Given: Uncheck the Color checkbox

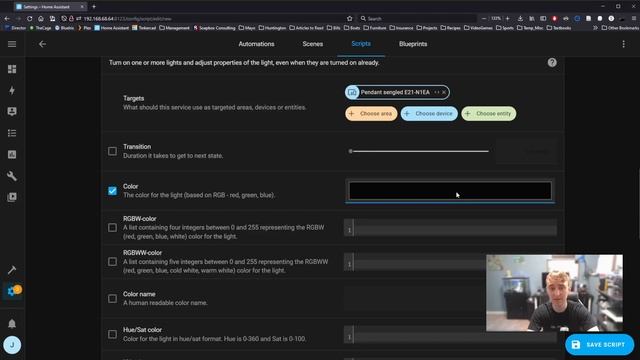Looking at the screenshot, I should tap(112, 191).
